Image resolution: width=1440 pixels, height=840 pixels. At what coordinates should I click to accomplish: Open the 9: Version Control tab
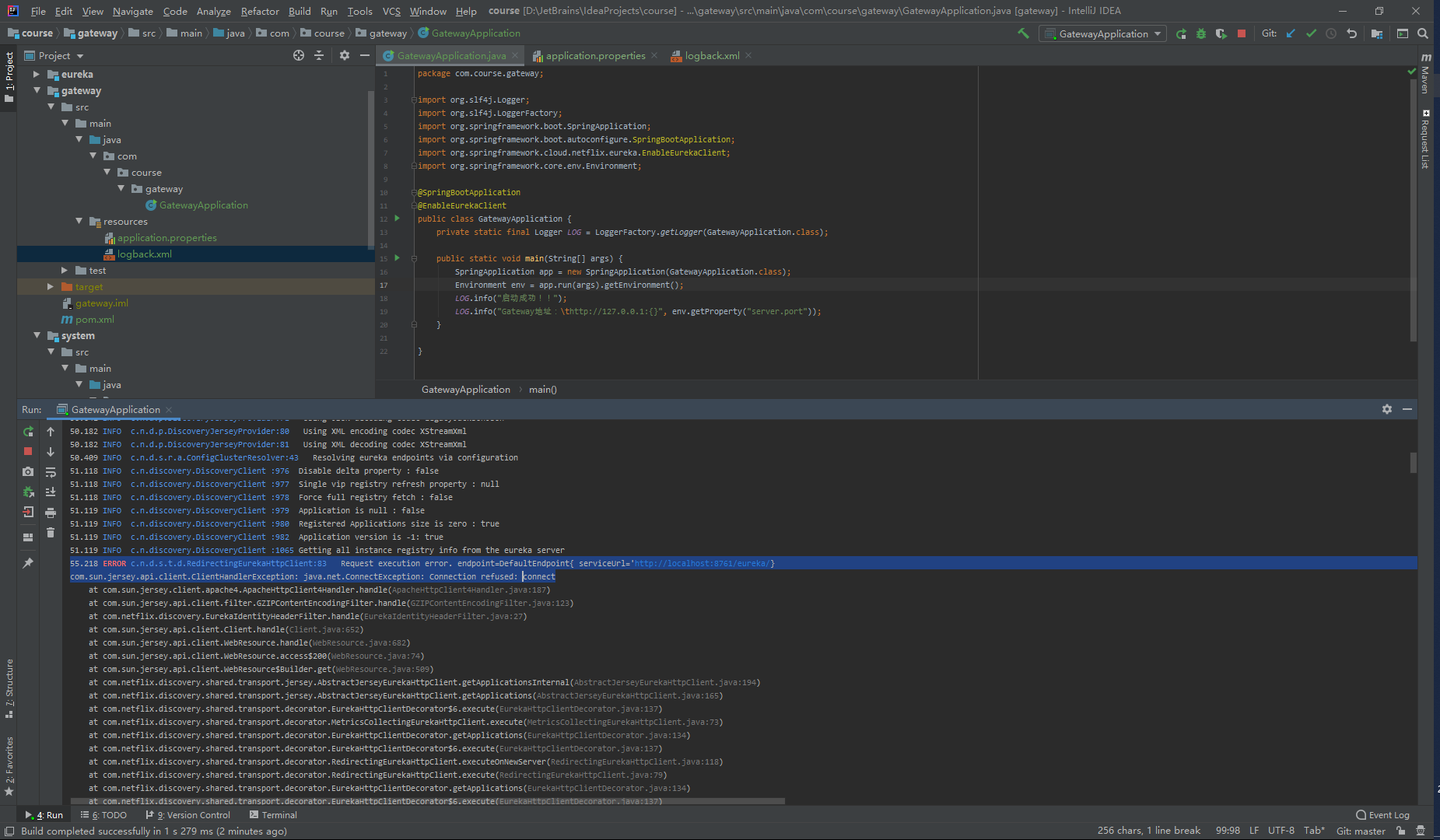(188, 815)
